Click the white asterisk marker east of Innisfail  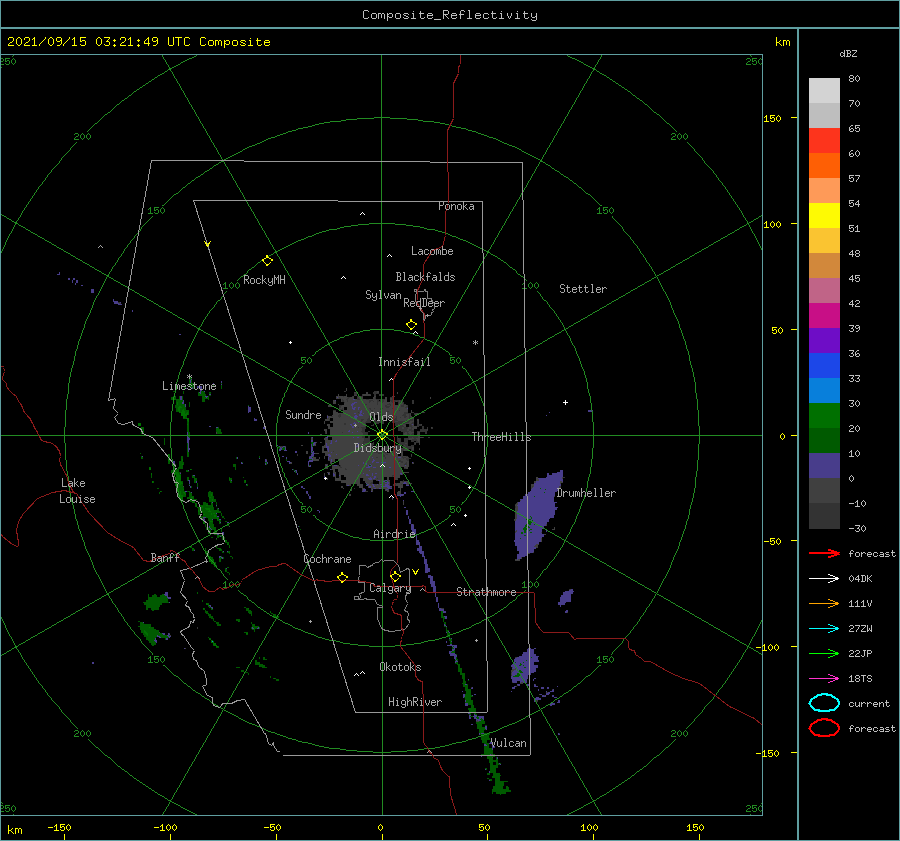(x=475, y=343)
